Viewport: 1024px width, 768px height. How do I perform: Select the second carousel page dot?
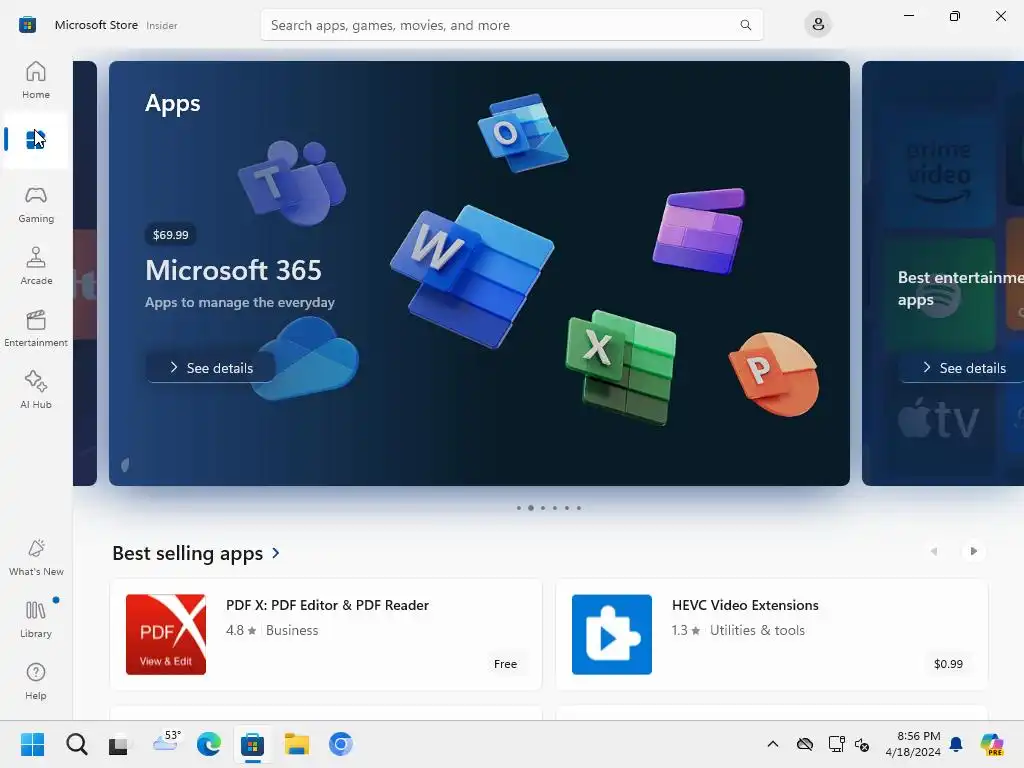(531, 507)
